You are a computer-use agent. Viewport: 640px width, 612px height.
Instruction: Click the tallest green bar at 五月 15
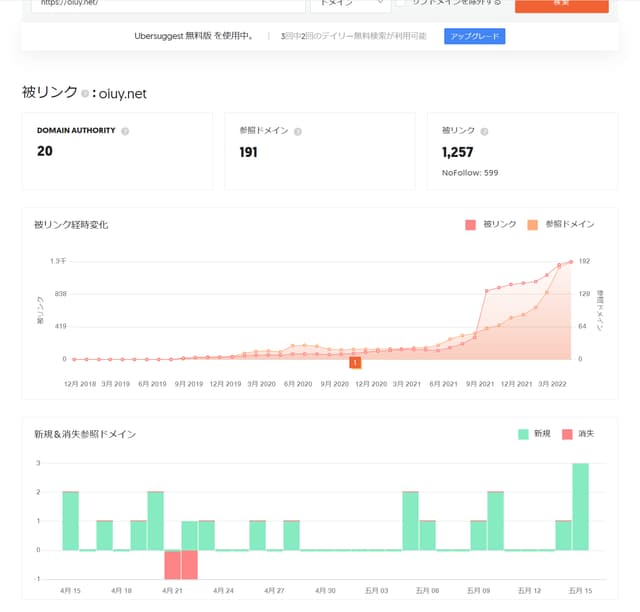pos(580,507)
